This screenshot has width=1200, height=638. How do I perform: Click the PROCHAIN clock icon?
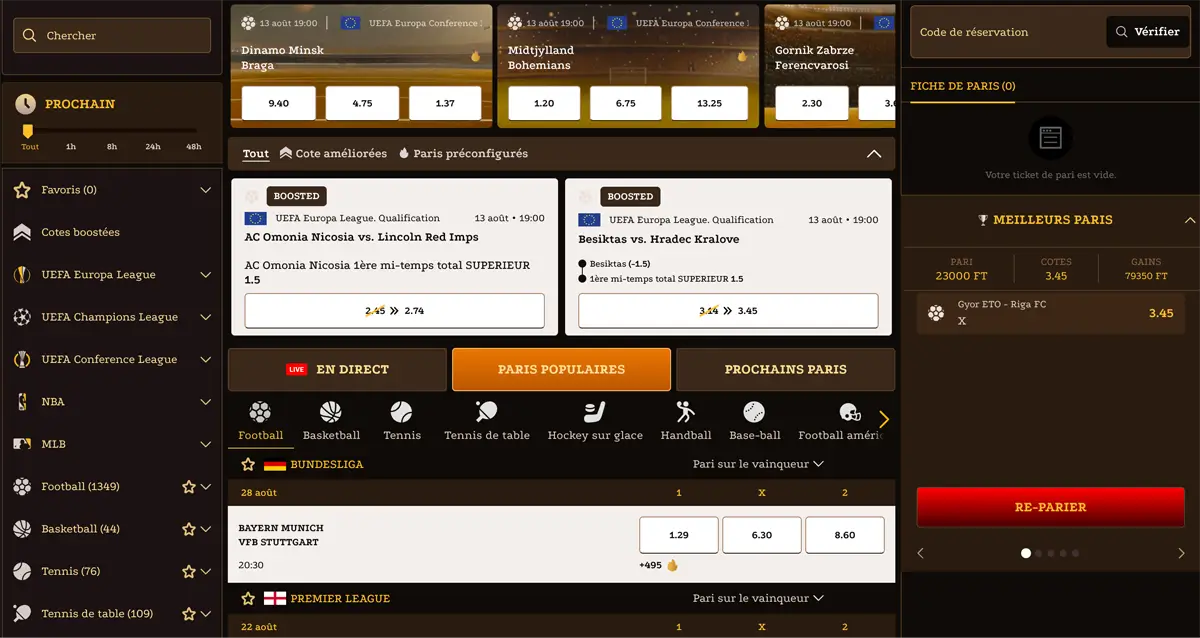click(x=26, y=103)
